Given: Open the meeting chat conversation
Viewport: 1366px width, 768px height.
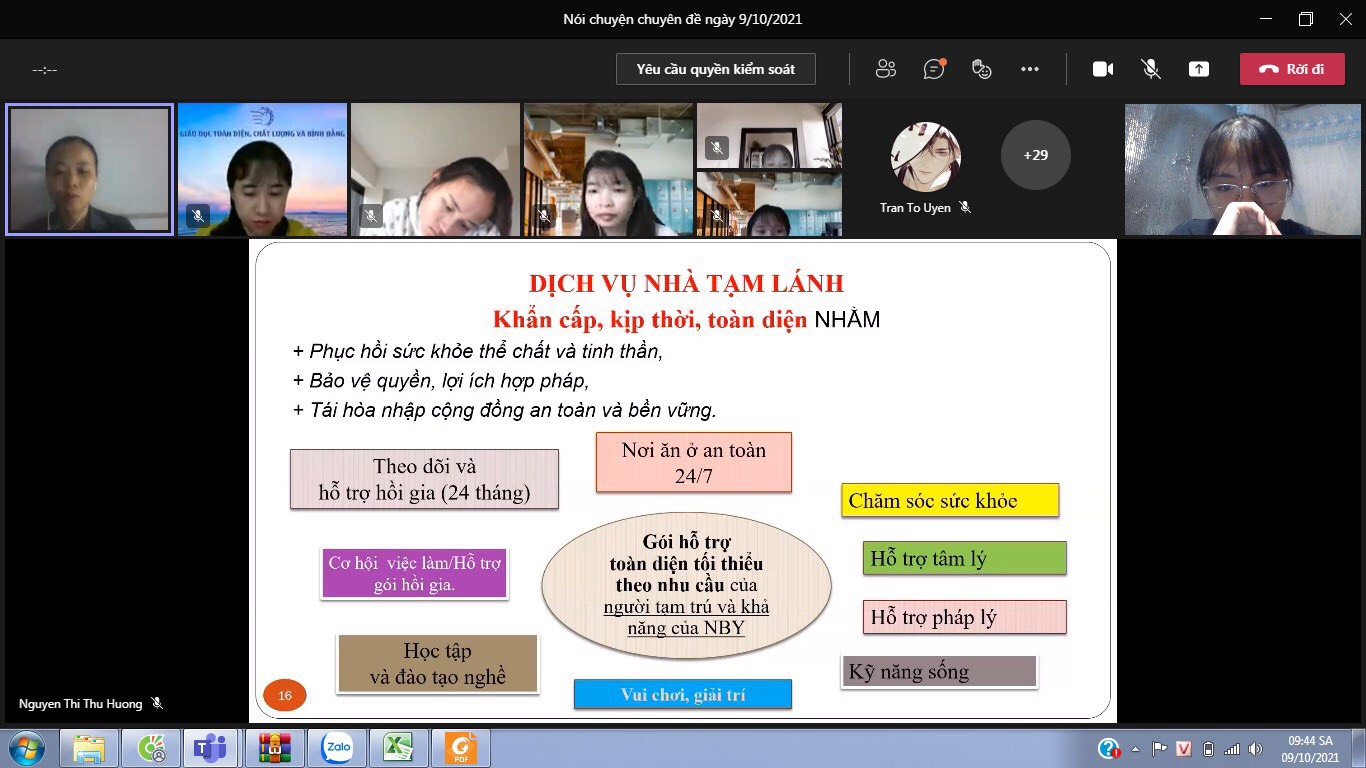Looking at the screenshot, I should 934,69.
